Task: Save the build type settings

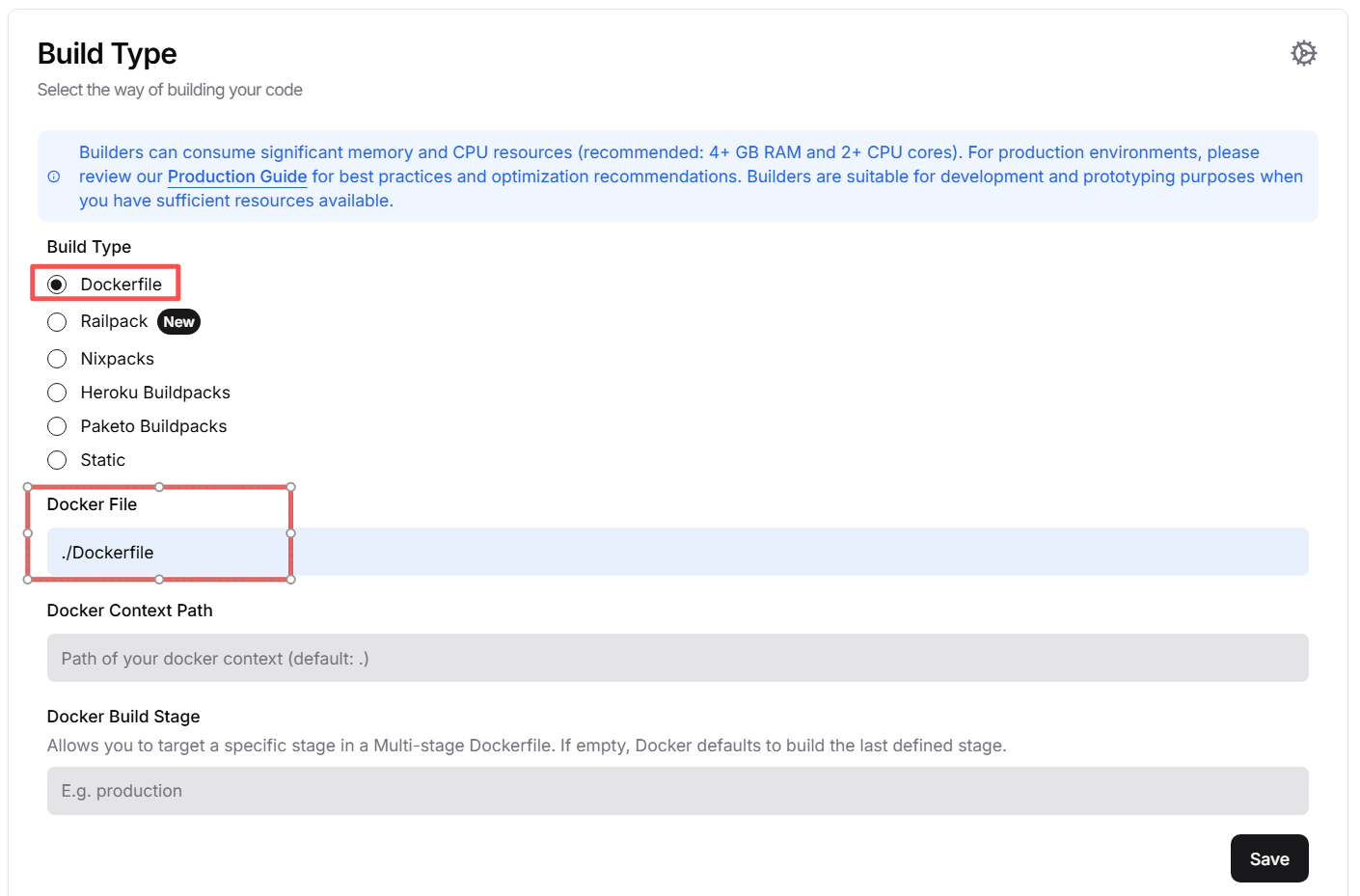Action: click(1268, 858)
